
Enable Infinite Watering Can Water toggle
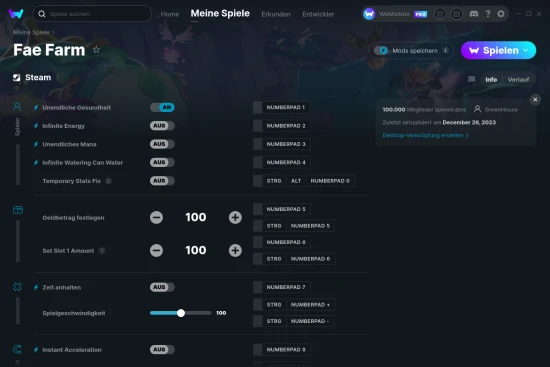click(162, 162)
